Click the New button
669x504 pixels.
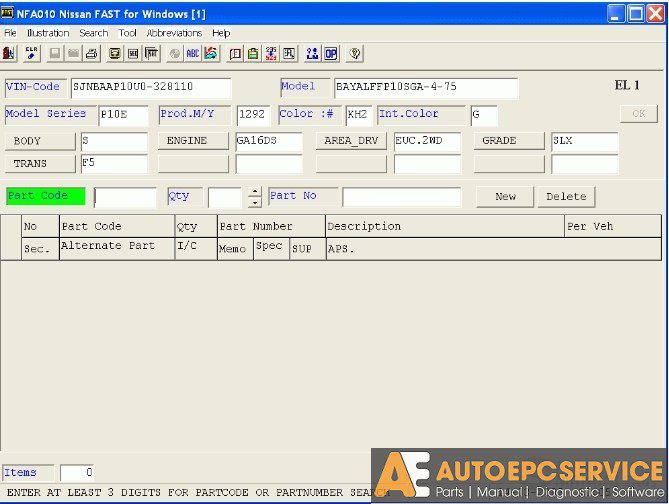point(505,197)
